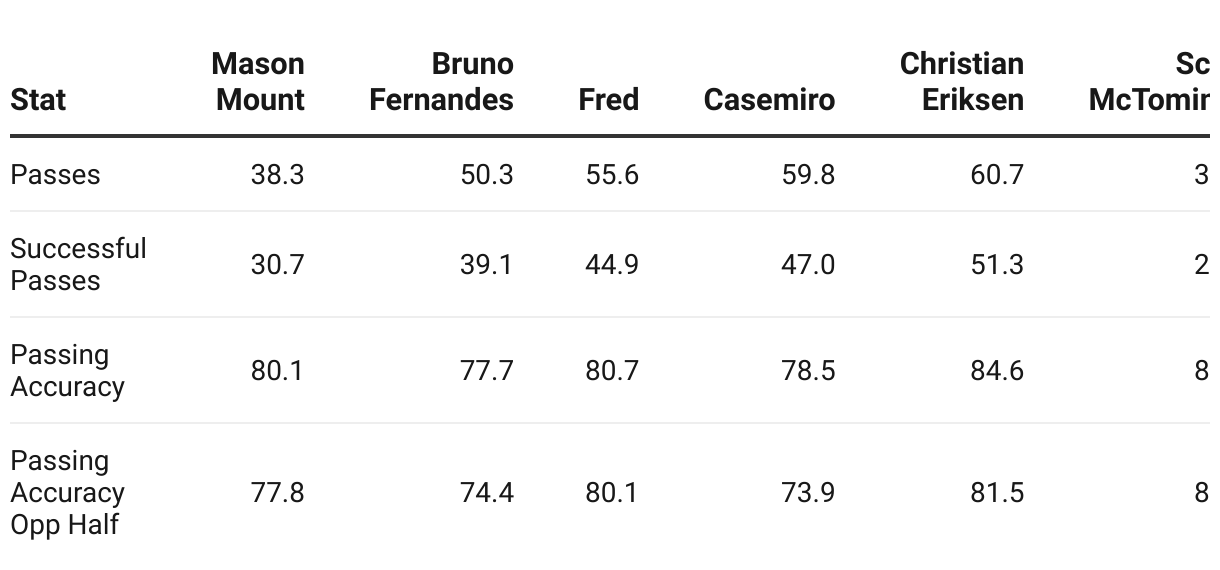This screenshot has height=570, width=1220.
Task: Select the Mason Mount column header
Action: tap(258, 82)
